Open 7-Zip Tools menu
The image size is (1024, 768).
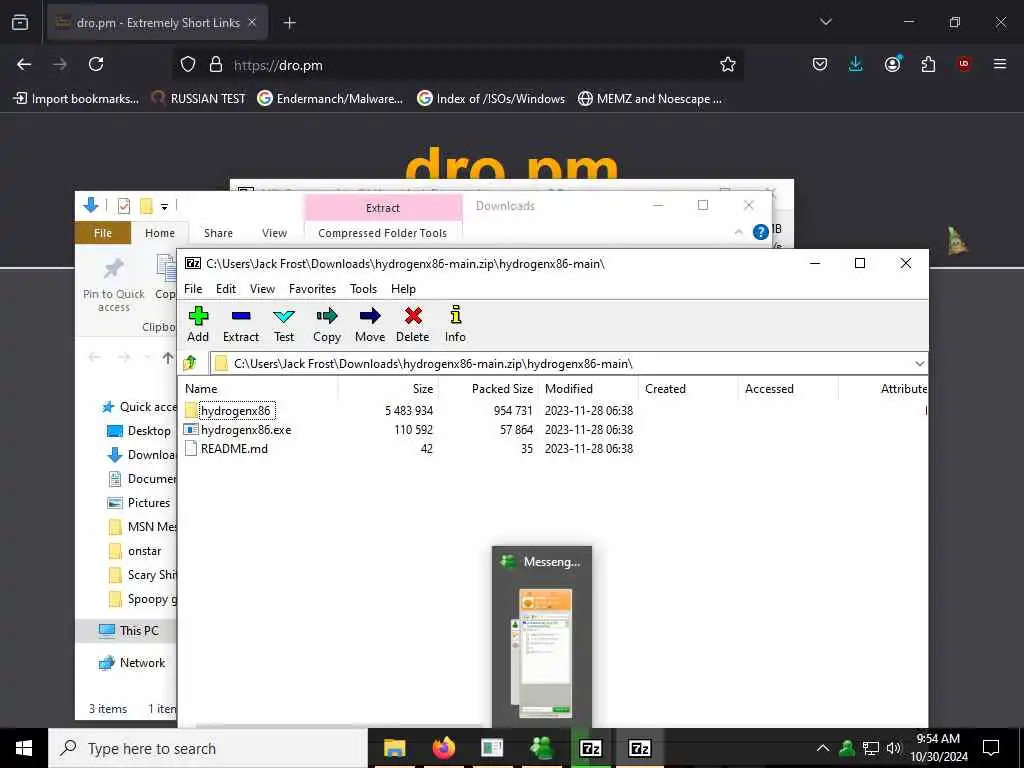click(363, 289)
